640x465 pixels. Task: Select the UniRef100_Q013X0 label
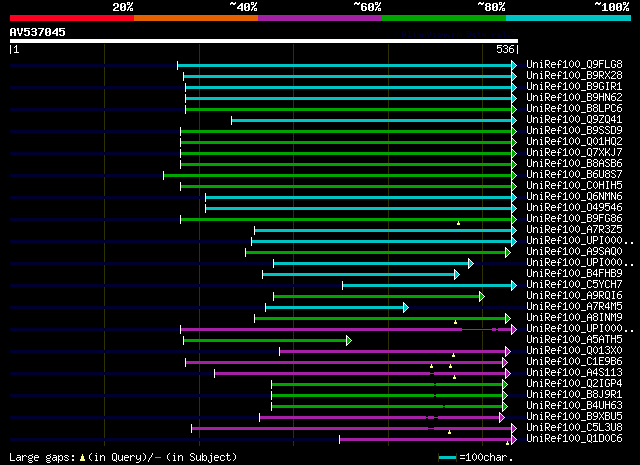coord(574,351)
